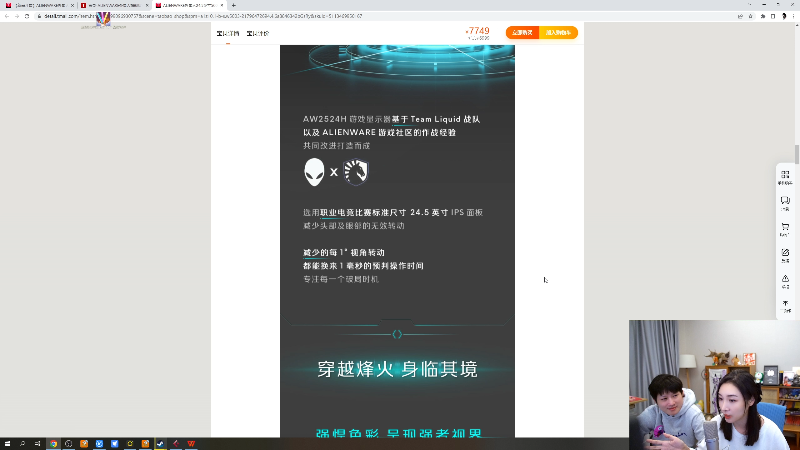Open the browser extensions puzzle icon
Viewport: 800px width, 450px height.
tap(763, 16)
